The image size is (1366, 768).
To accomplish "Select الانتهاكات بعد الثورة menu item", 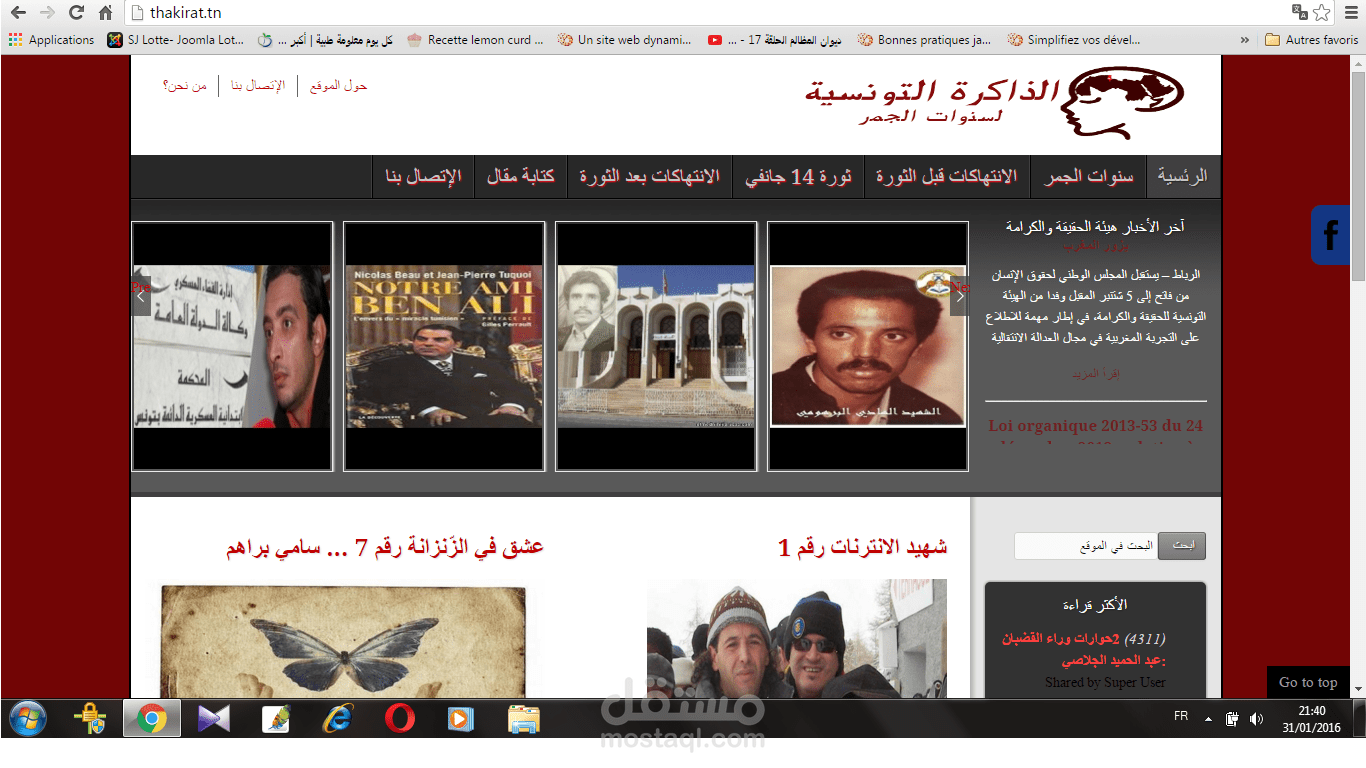I will pos(650,177).
